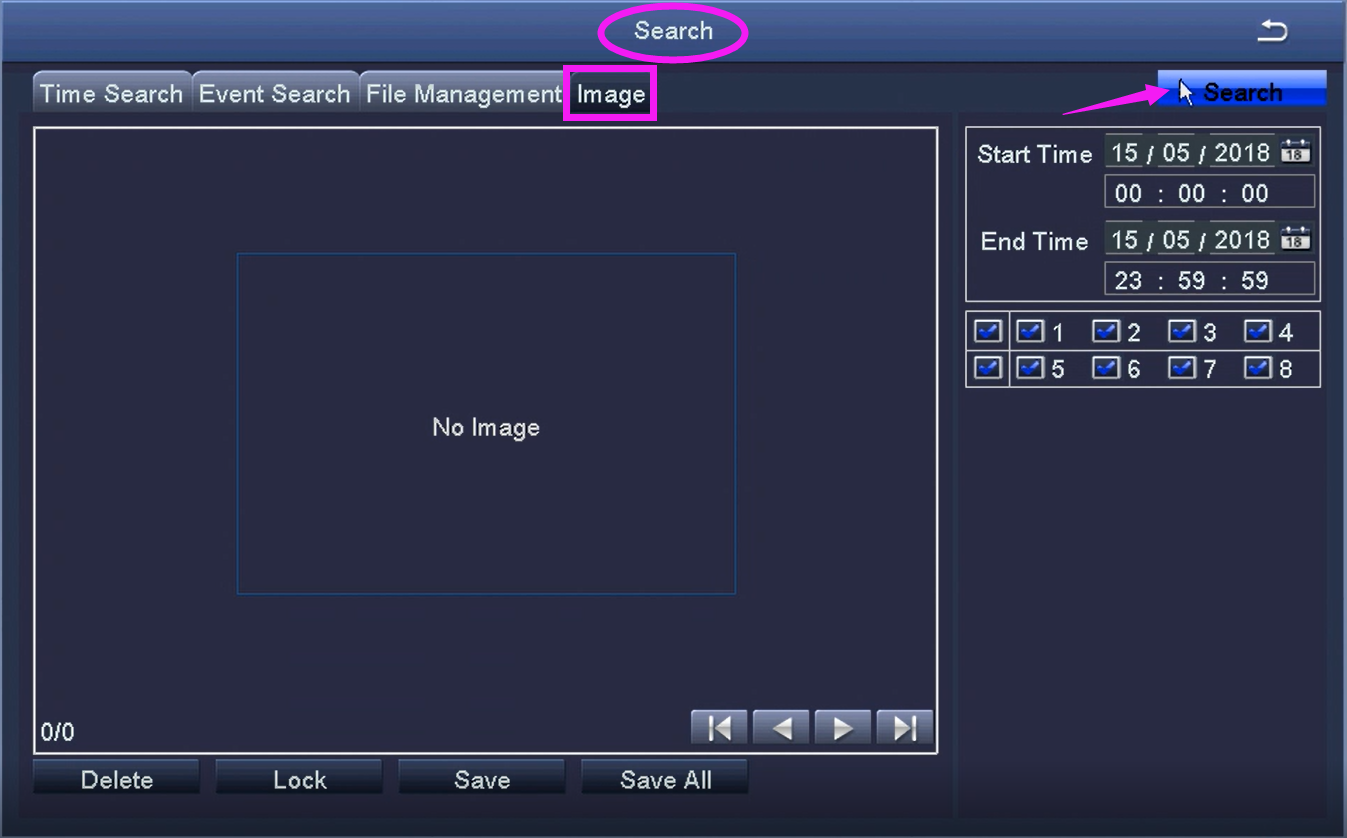
Task: Click the 0/0 image counter
Action: 58,732
